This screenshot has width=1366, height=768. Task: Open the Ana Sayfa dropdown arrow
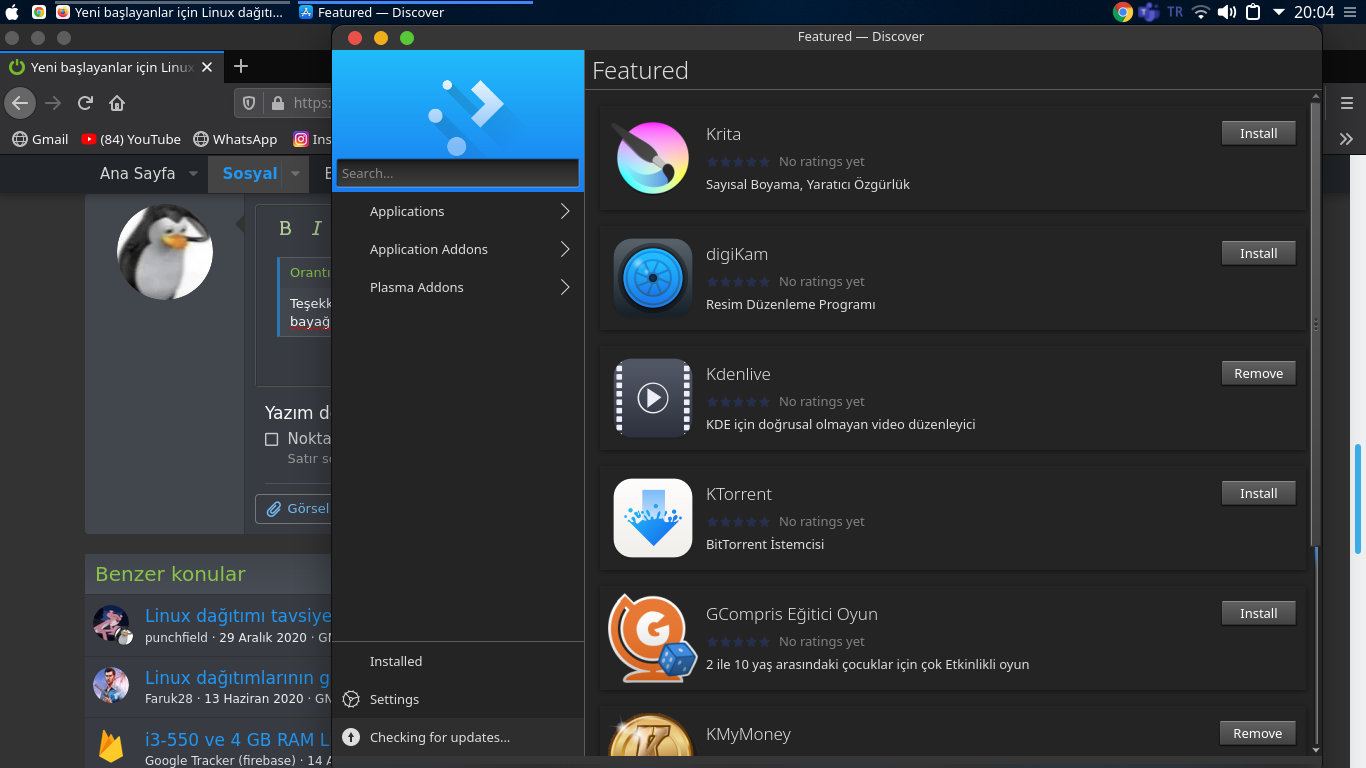(193, 174)
